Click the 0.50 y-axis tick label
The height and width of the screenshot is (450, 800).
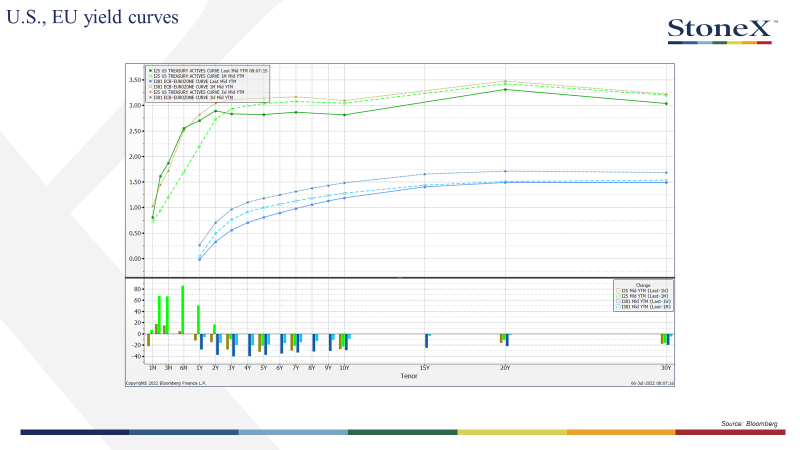(135, 233)
